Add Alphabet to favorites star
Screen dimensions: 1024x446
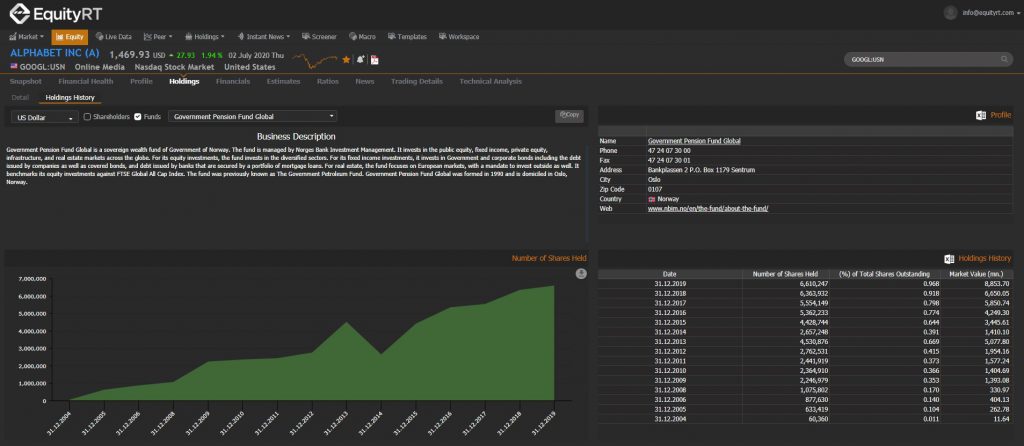click(x=346, y=59)
